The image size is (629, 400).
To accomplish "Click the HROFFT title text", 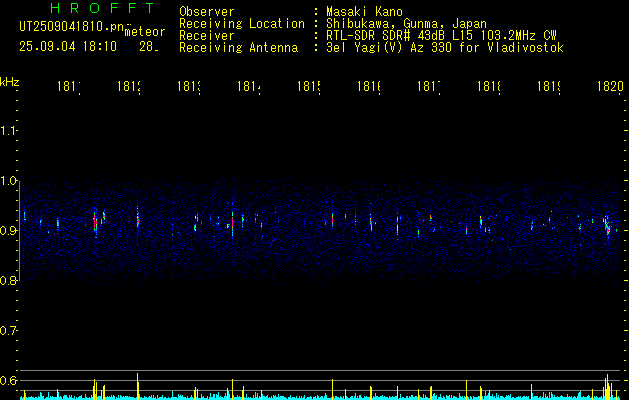I will pyautogui.click(x=103, y=8).
